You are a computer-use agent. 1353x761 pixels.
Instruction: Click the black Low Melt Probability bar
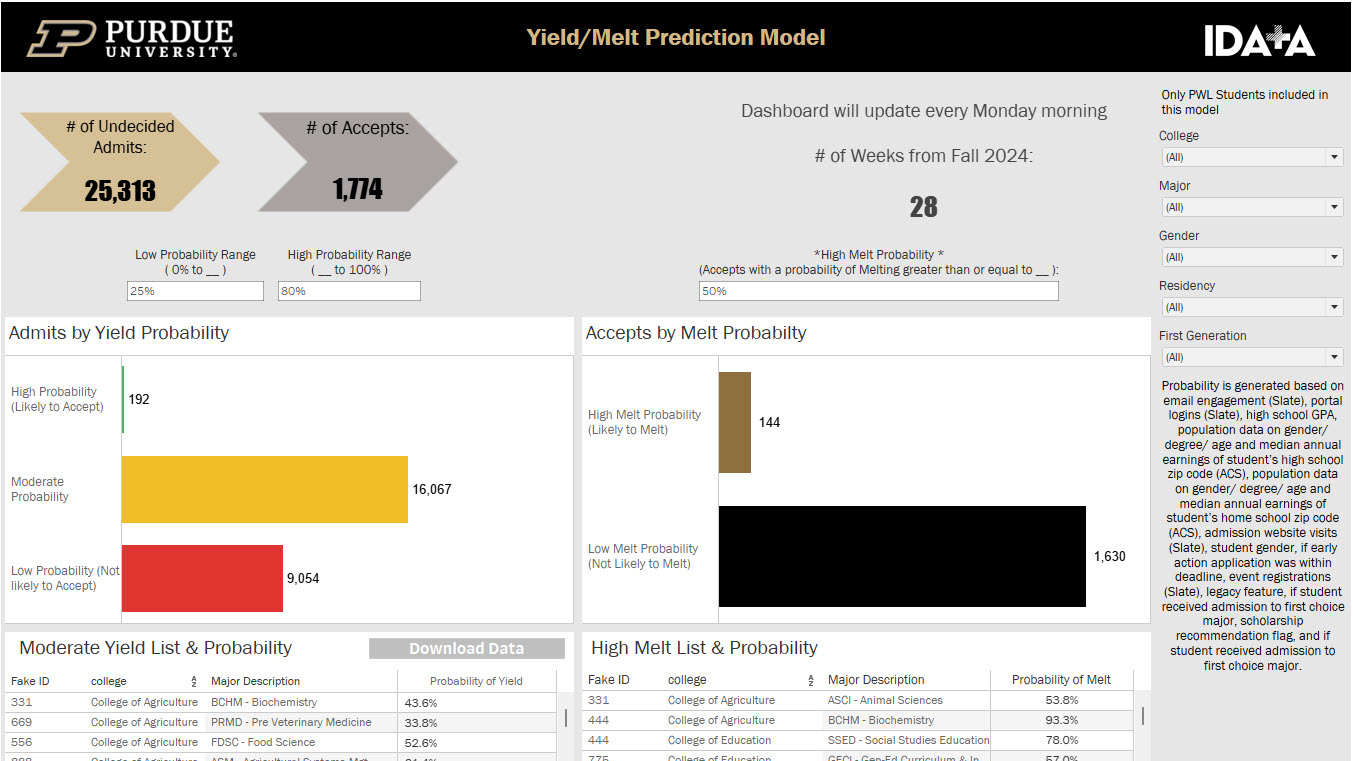pos(900,556)
